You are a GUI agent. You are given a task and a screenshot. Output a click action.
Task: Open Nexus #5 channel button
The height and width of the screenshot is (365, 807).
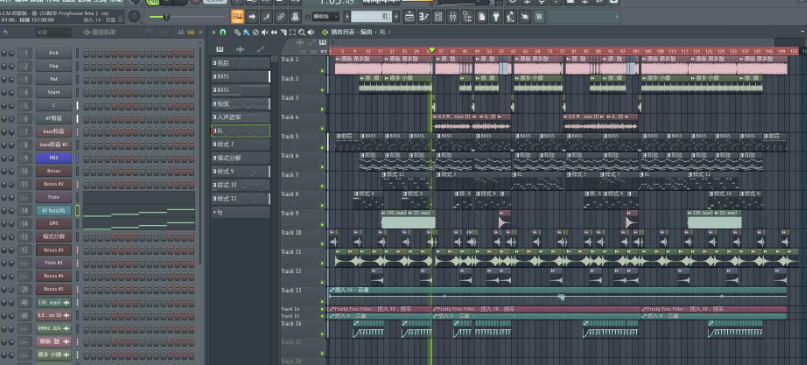54,289
